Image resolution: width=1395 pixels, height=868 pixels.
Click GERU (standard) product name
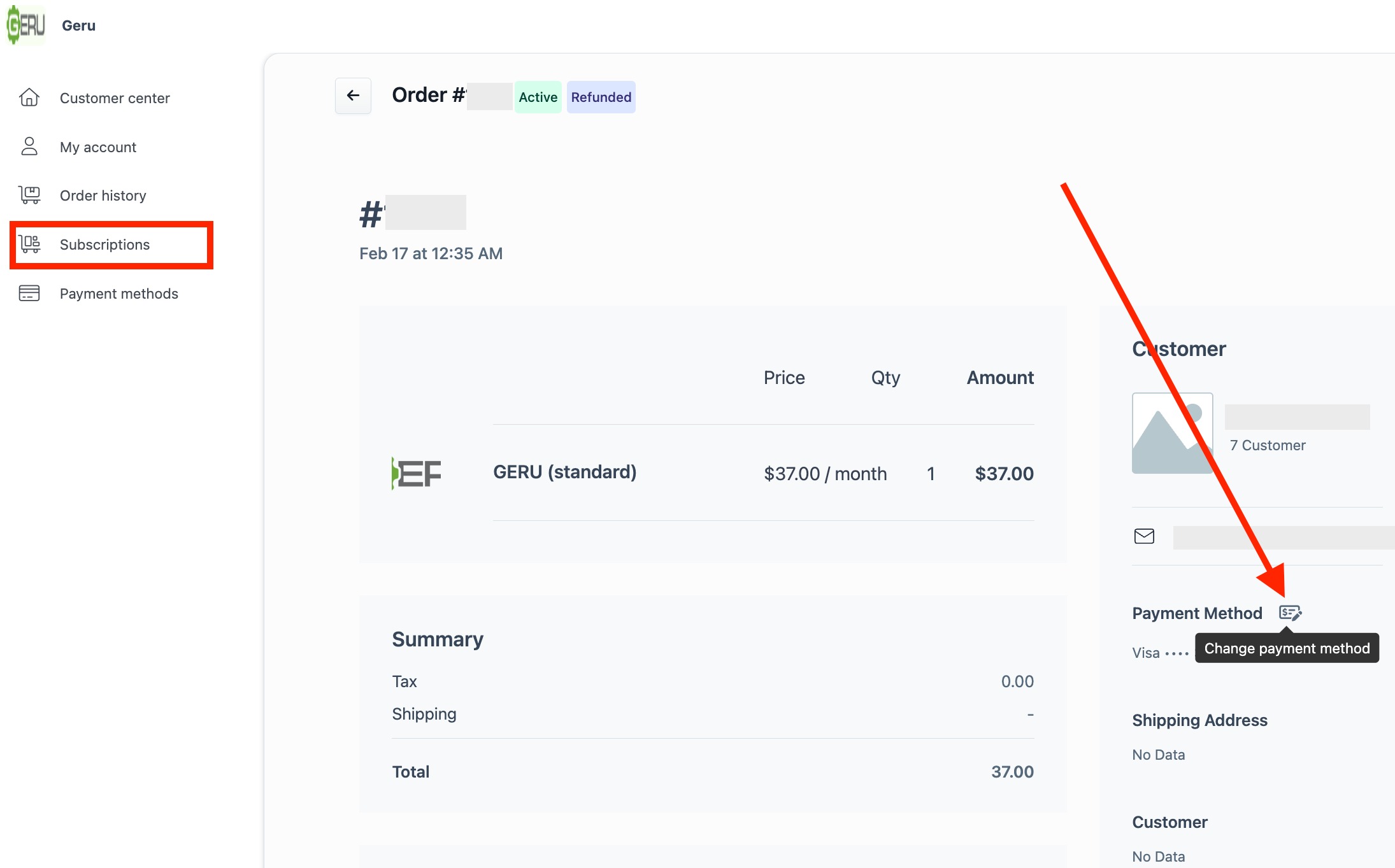coord(564,472)
